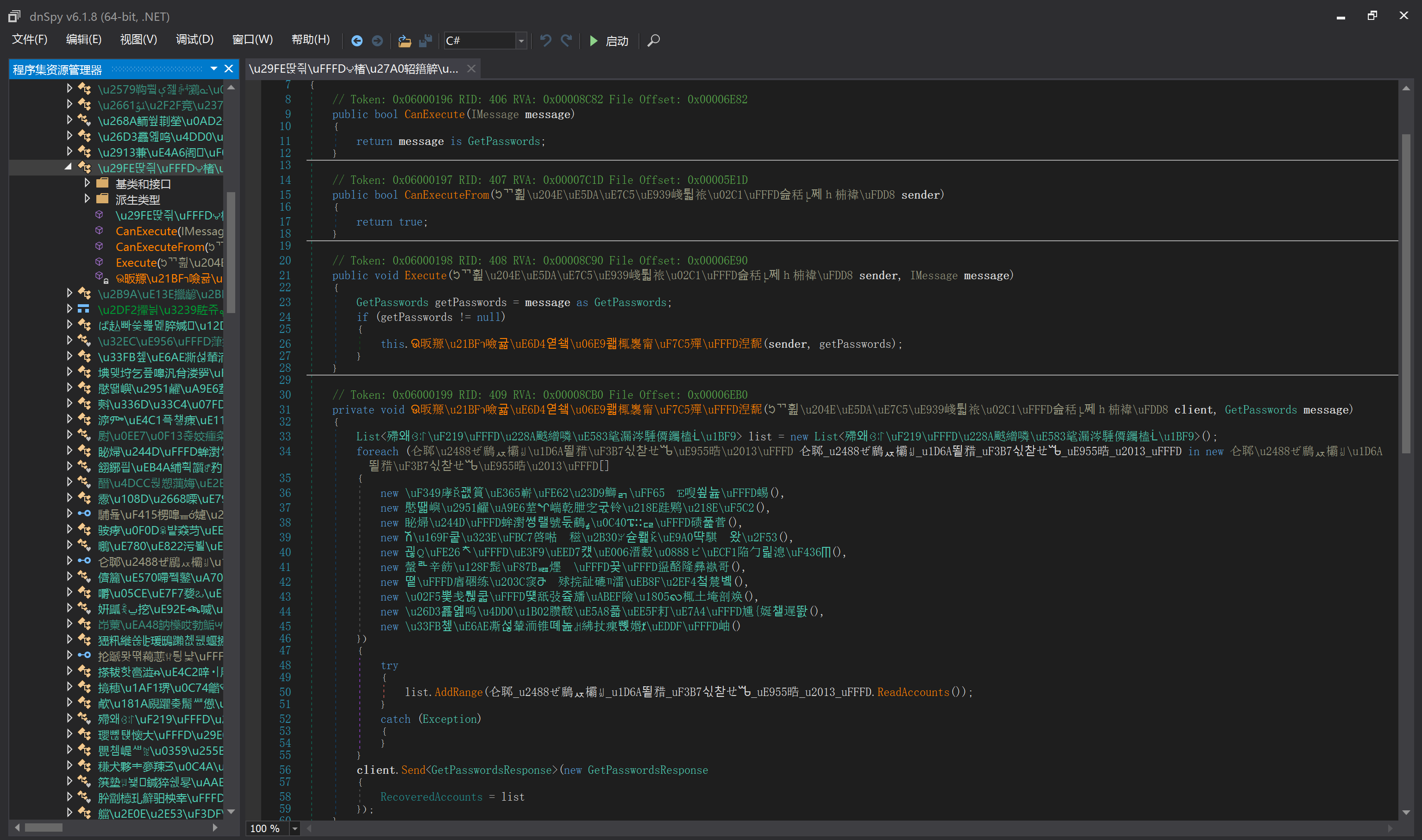Open the 视图(V) menu
The height and width of the screenshot is (840, 1422).
[138, 40]
